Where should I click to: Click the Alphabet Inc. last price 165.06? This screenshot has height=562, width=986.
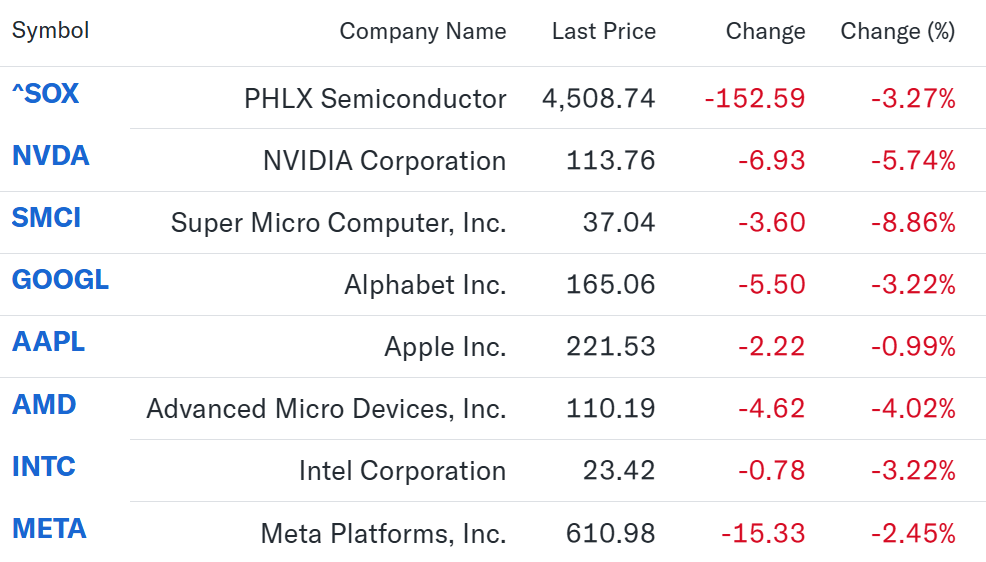611,285
